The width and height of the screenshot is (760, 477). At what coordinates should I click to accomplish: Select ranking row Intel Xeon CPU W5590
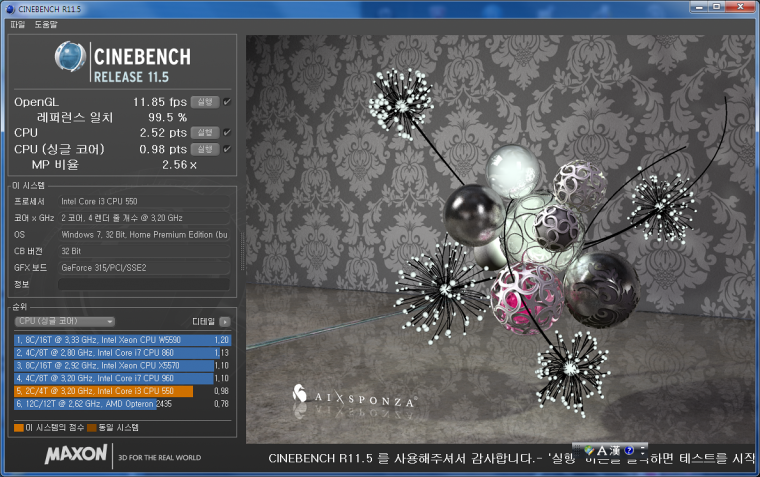(123, 340)
